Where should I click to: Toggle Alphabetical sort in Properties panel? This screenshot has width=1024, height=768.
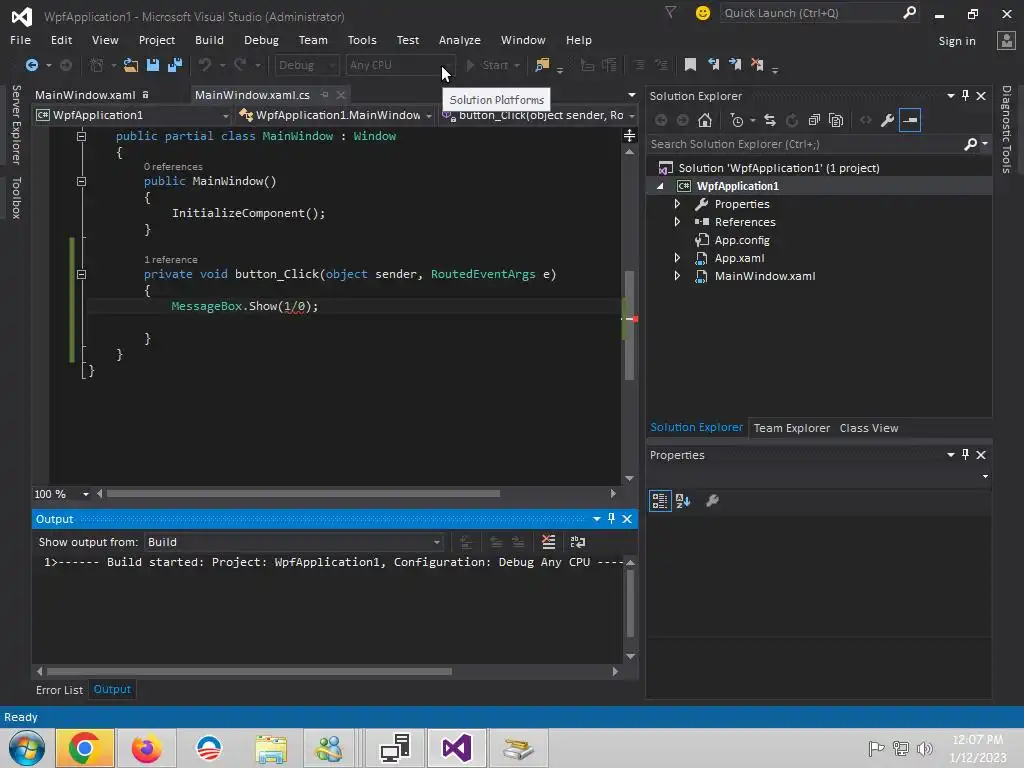click(x=683, y=501)
